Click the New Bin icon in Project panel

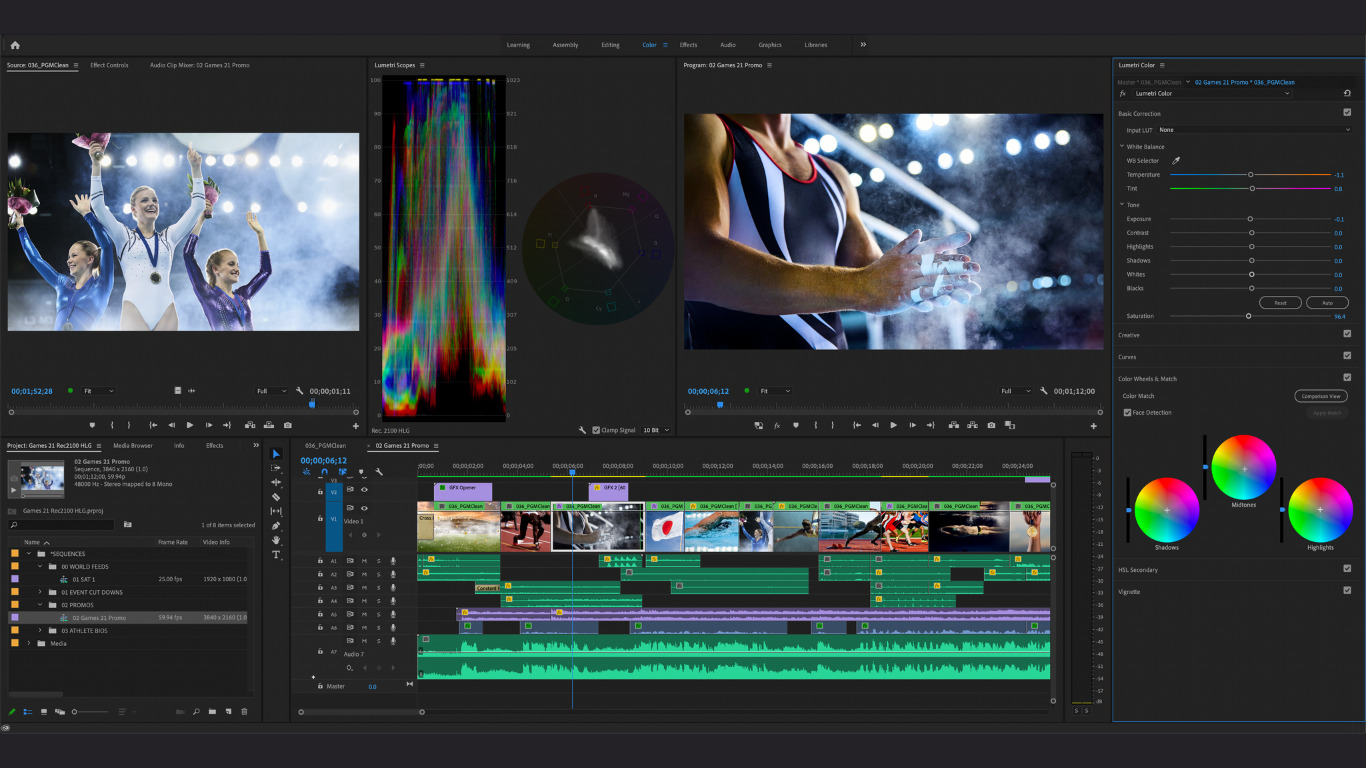coord(212,712)
